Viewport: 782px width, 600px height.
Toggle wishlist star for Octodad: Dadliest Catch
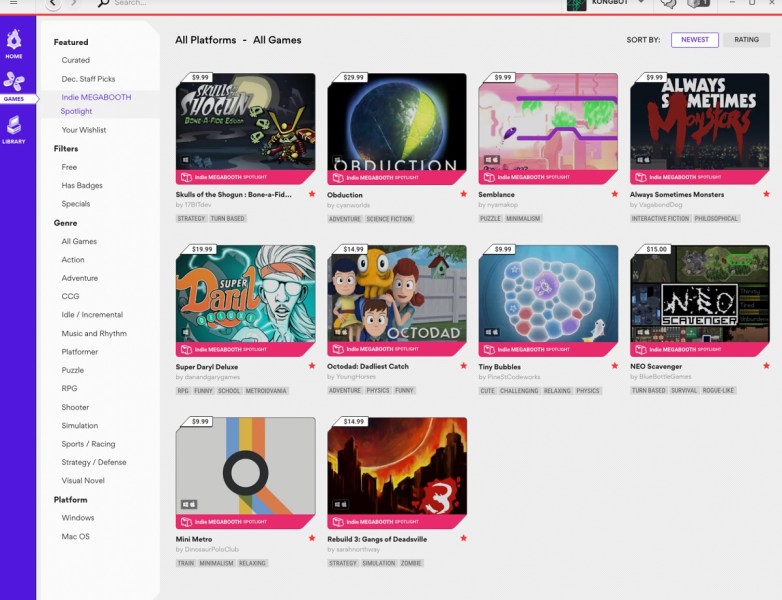coord(463,366)
